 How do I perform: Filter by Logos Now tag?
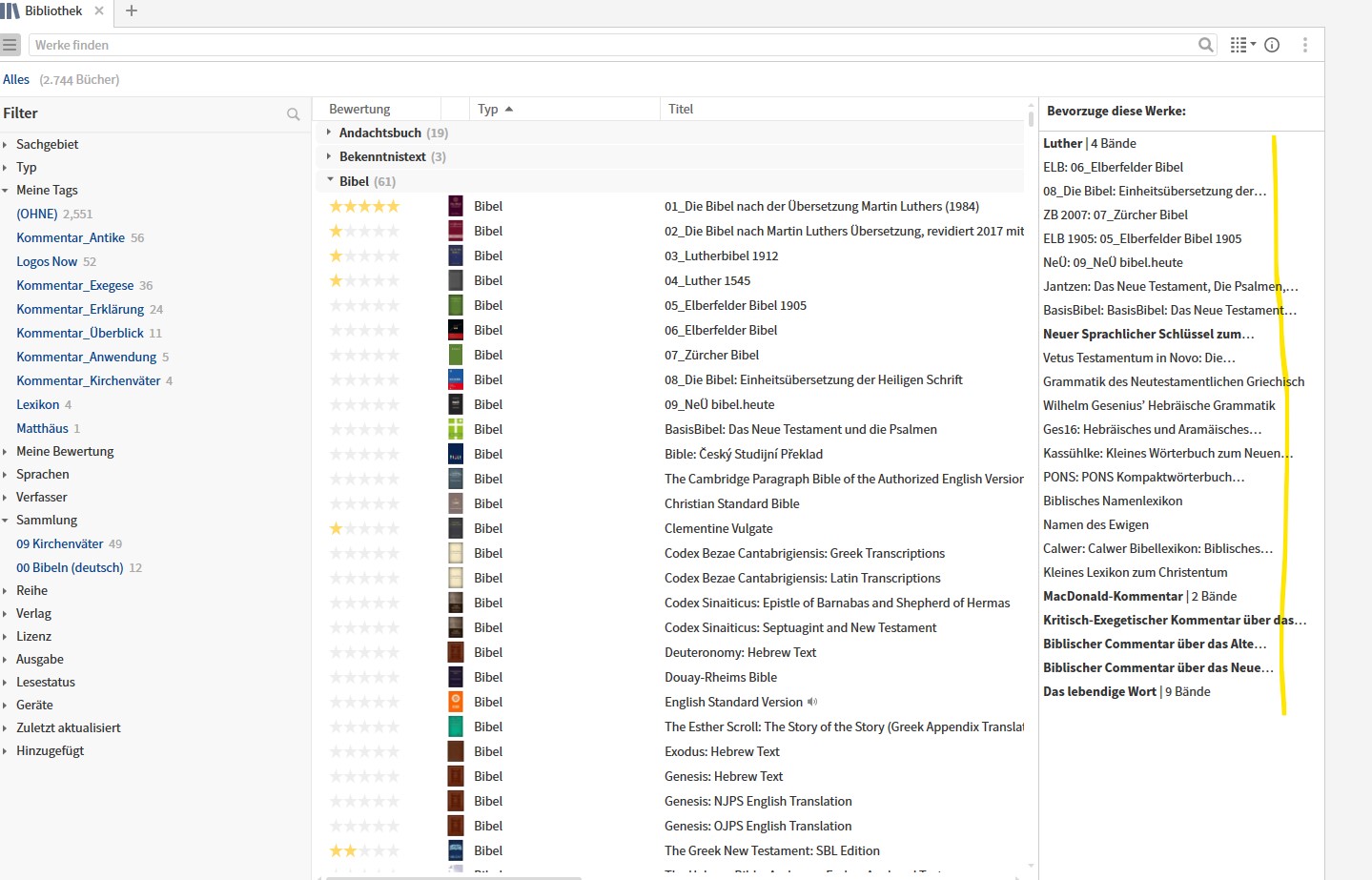tap(47, 262)
